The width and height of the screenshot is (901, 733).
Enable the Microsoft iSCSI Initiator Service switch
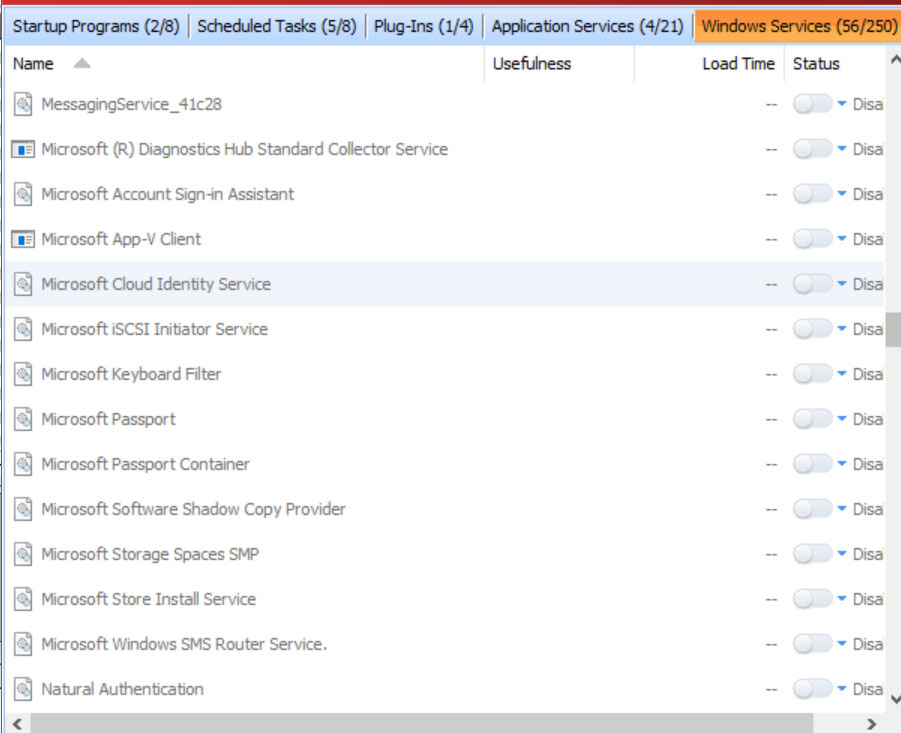813,329
